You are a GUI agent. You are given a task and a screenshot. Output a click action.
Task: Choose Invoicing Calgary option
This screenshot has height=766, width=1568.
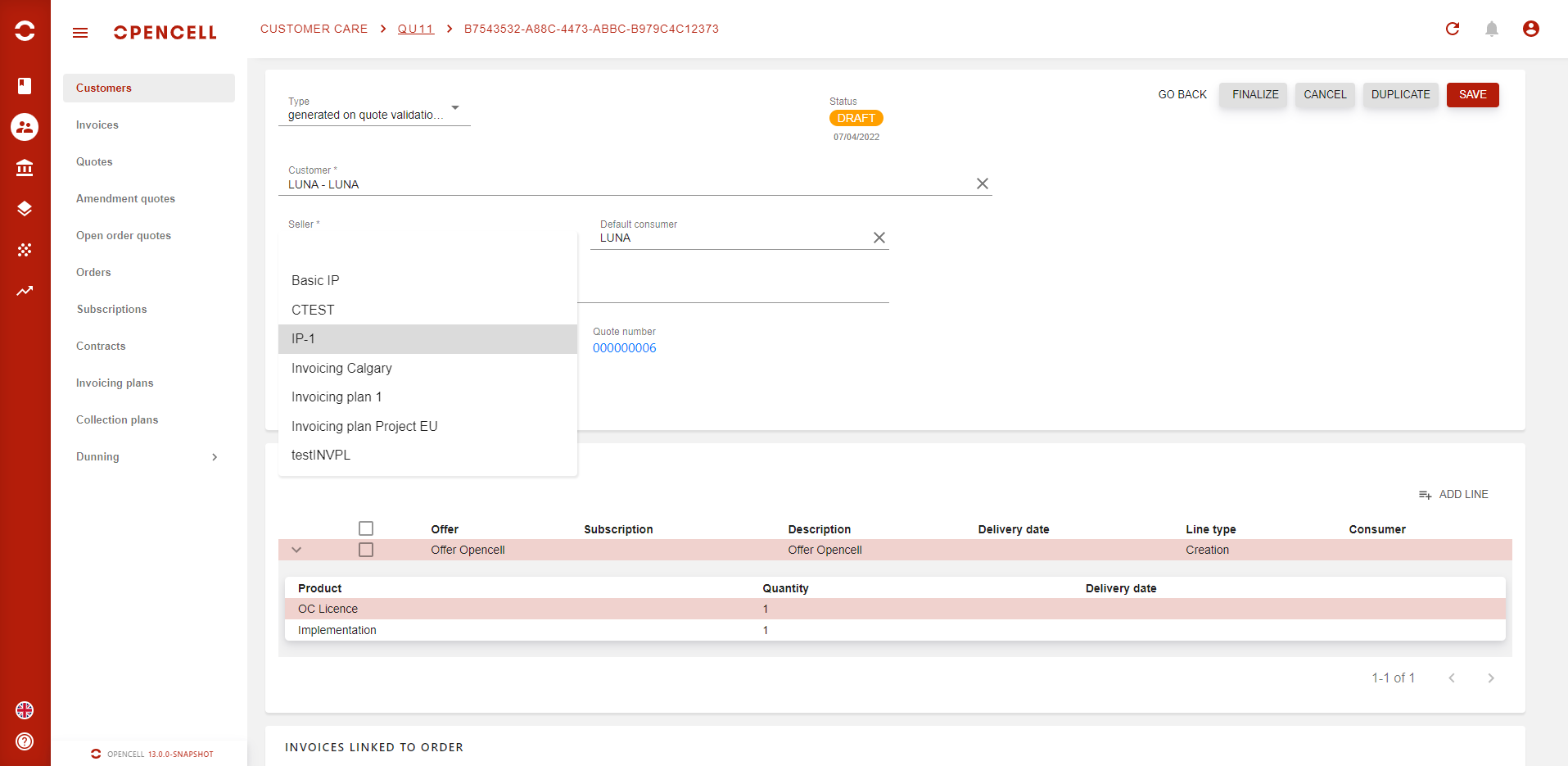[341, 369]
